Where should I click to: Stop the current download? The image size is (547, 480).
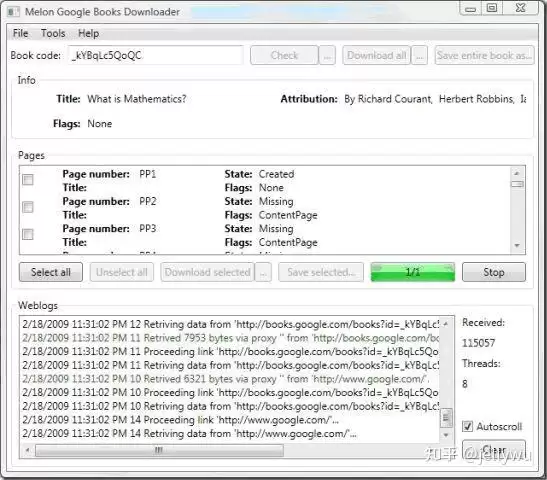pos(494,272)
